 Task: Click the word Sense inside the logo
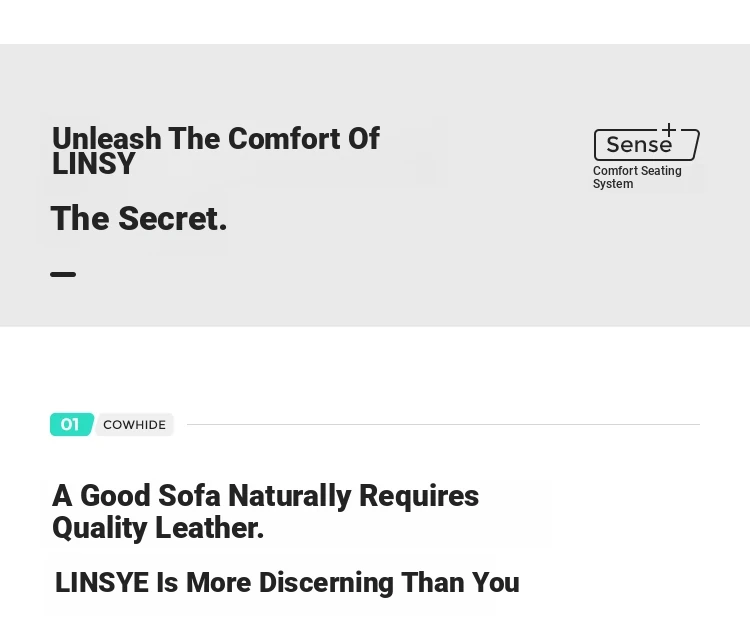639,145
